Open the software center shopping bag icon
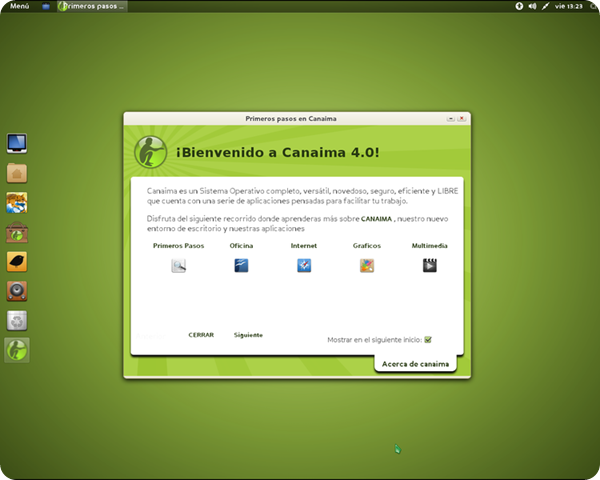600x480 pixels. (x=17, y=232)
